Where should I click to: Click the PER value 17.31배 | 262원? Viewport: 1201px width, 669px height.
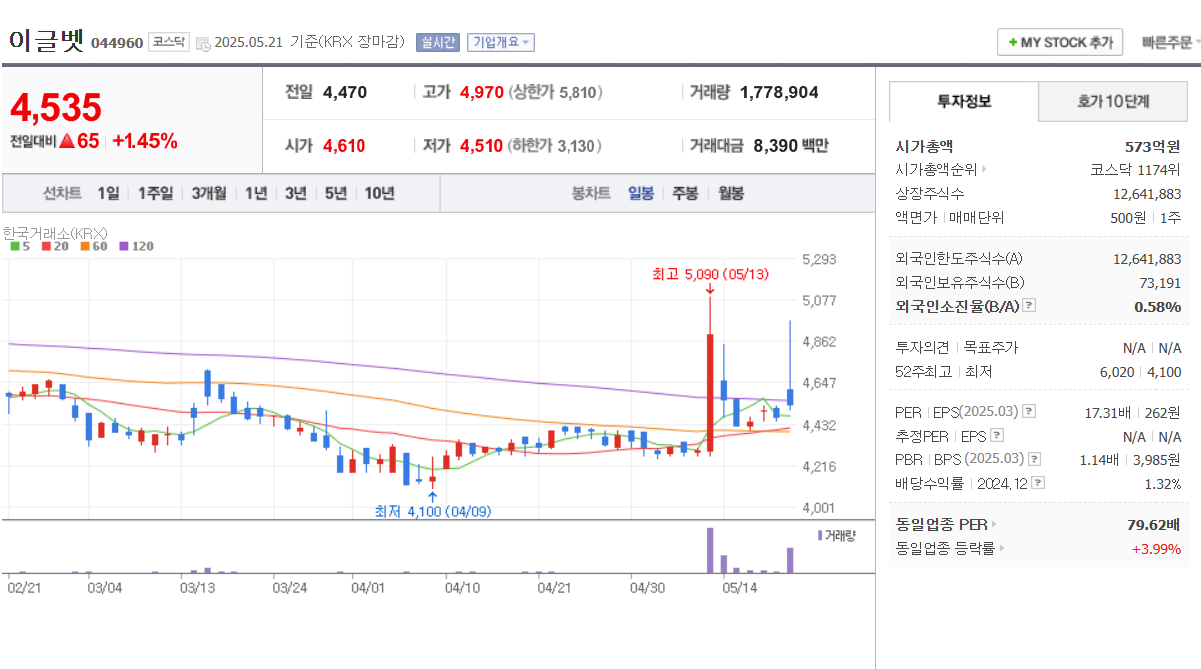point(1133,412)
